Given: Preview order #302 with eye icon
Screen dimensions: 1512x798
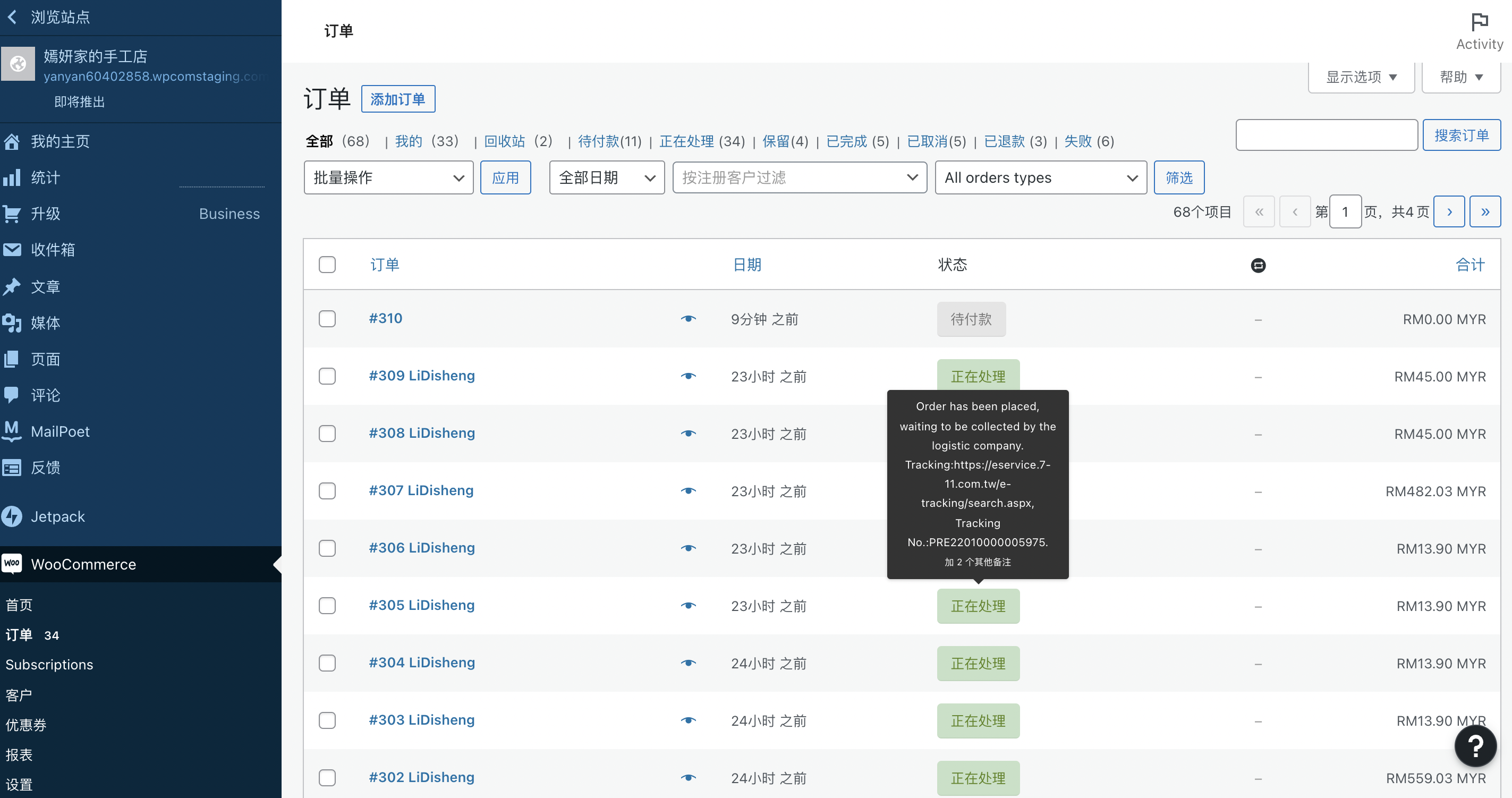Looking at the screenshot, I should (688, 778).
